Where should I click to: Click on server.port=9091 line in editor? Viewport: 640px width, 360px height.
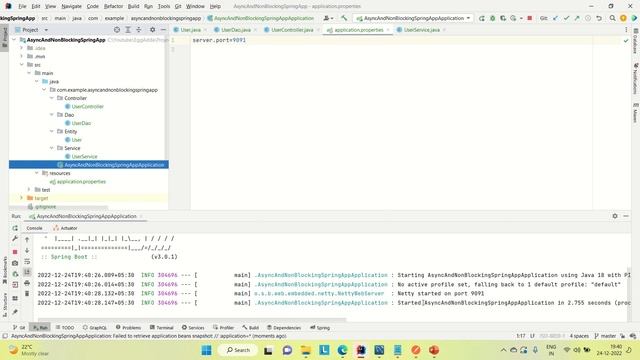tap(219, 40)
